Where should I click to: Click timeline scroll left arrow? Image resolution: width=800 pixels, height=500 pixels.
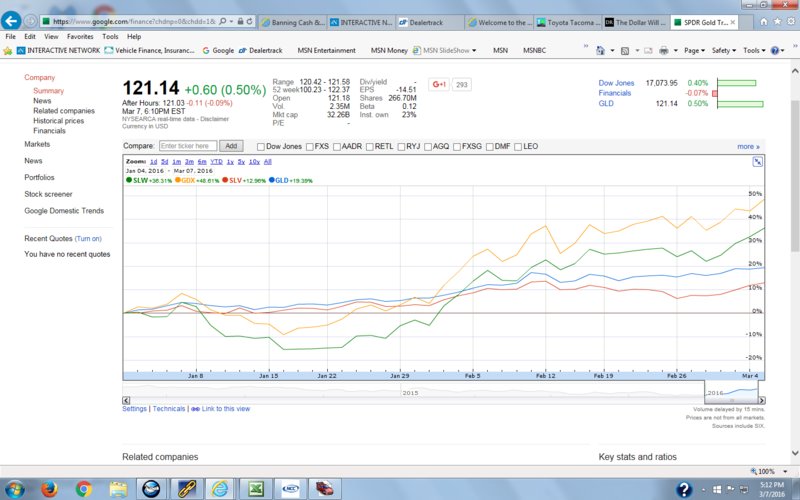[126, 401]
